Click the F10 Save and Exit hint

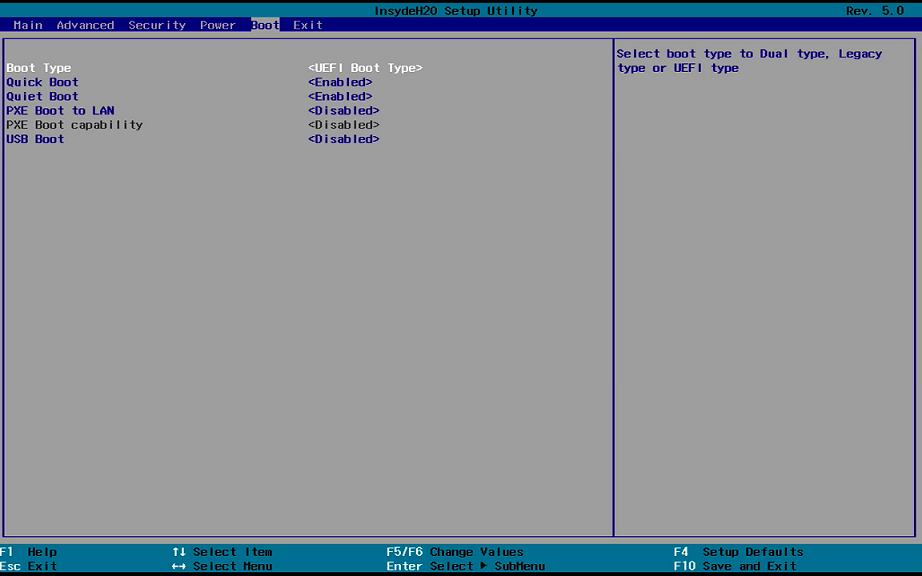735,566
